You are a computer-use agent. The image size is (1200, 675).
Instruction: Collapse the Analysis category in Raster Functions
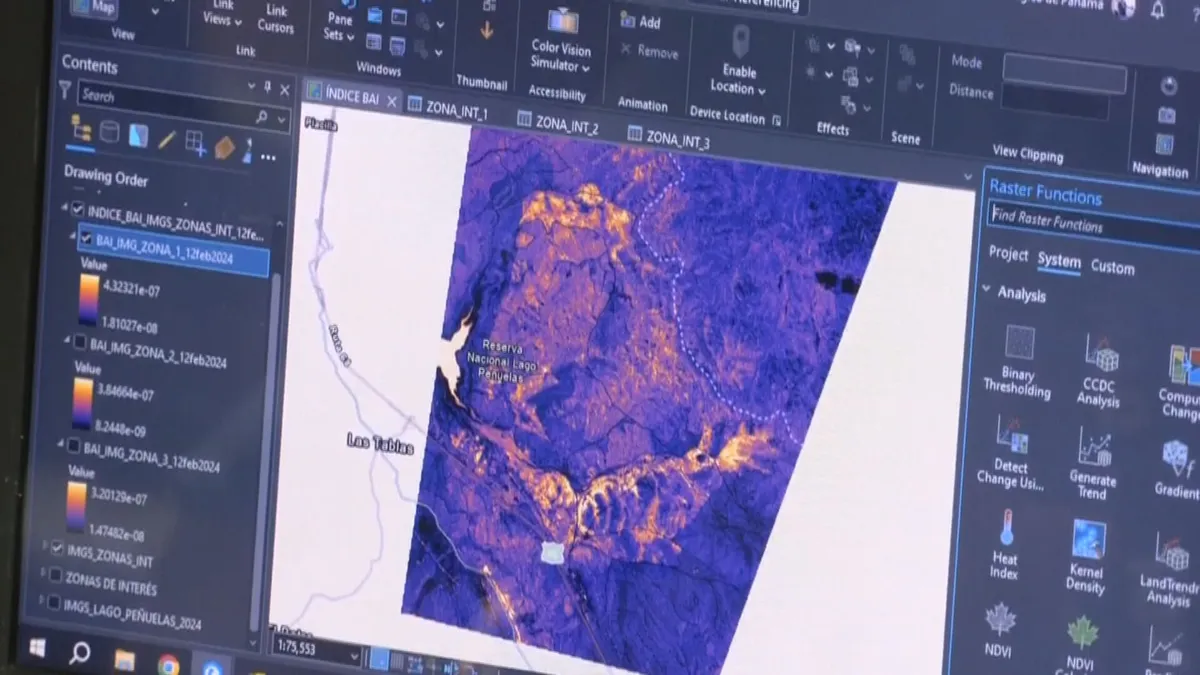[x=987, y=291]
